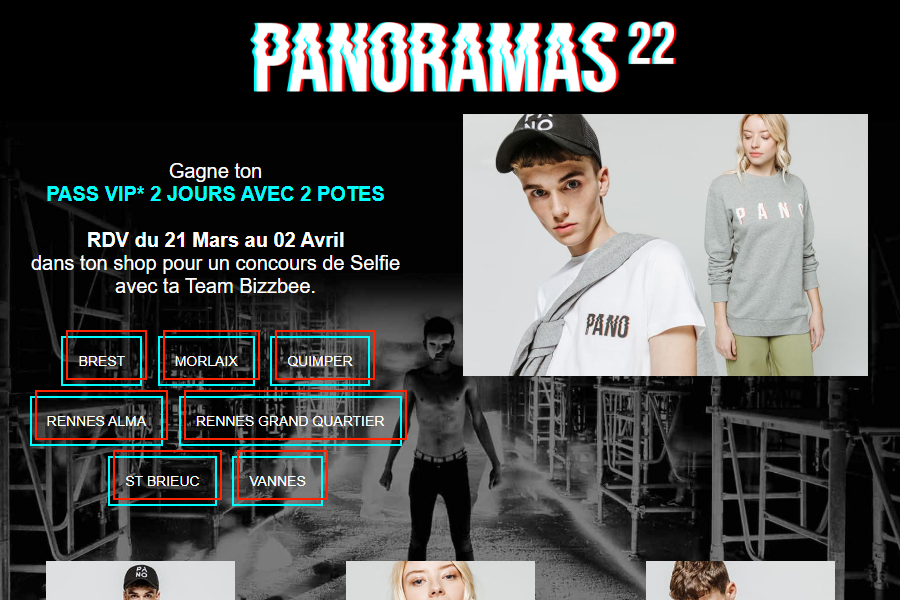Viewport: 900px width, 600px height.
Task: Open the bottom thumbnail with PANO cap
Action: pyautogui.click(x=140, y=580)
